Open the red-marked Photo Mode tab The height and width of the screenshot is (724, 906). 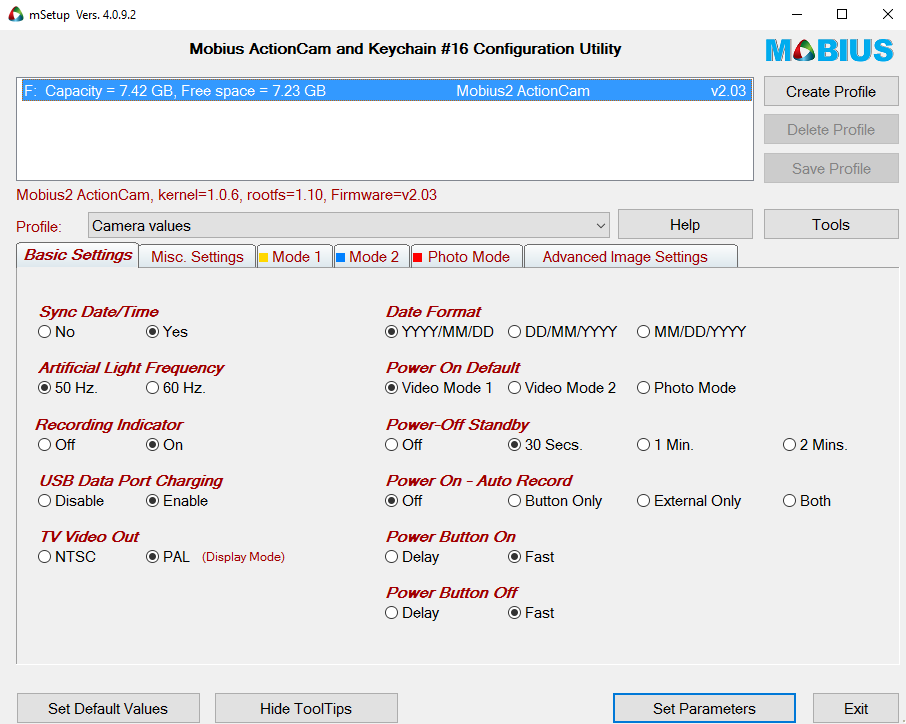coord(466,257)
